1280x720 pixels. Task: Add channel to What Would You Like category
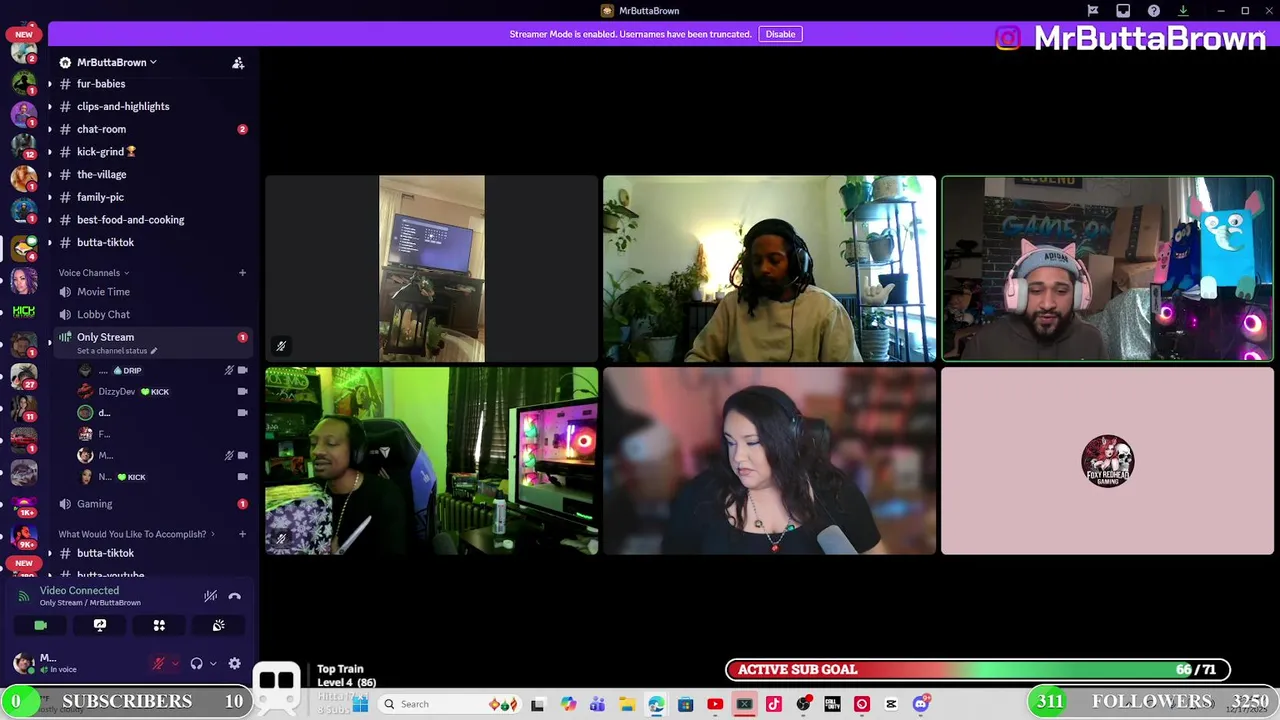click(x=242, y=534)
